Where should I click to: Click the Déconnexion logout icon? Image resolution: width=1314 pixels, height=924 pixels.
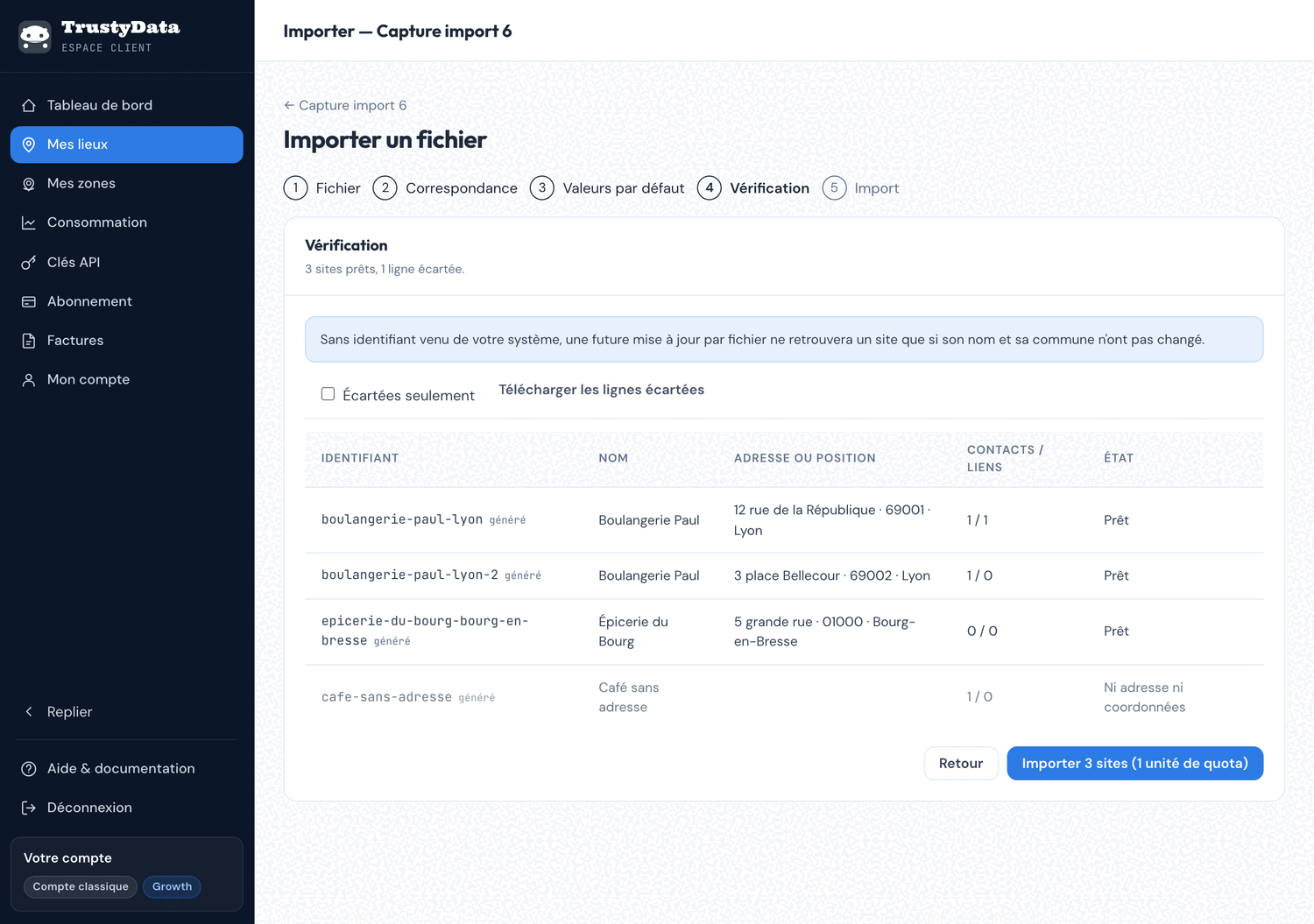coord(29,808)
